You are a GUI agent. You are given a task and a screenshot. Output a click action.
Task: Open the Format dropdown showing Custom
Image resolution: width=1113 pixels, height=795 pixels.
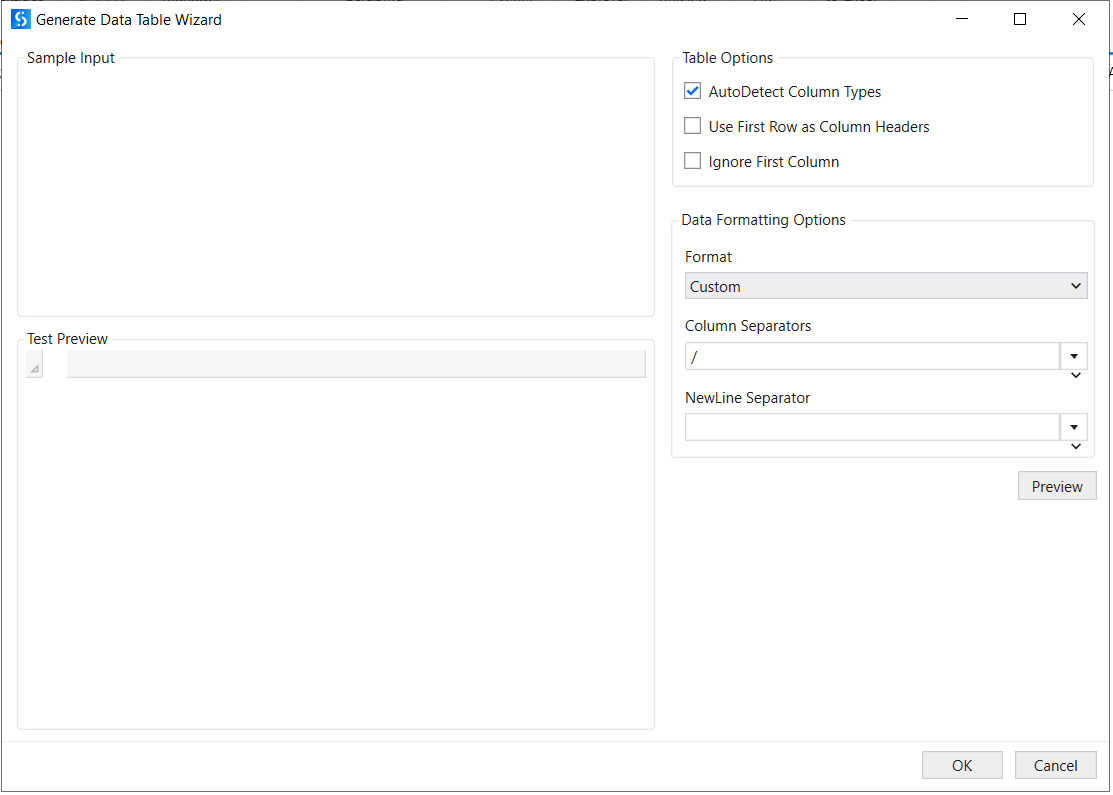pyautogui.click(x=886, y=286)
